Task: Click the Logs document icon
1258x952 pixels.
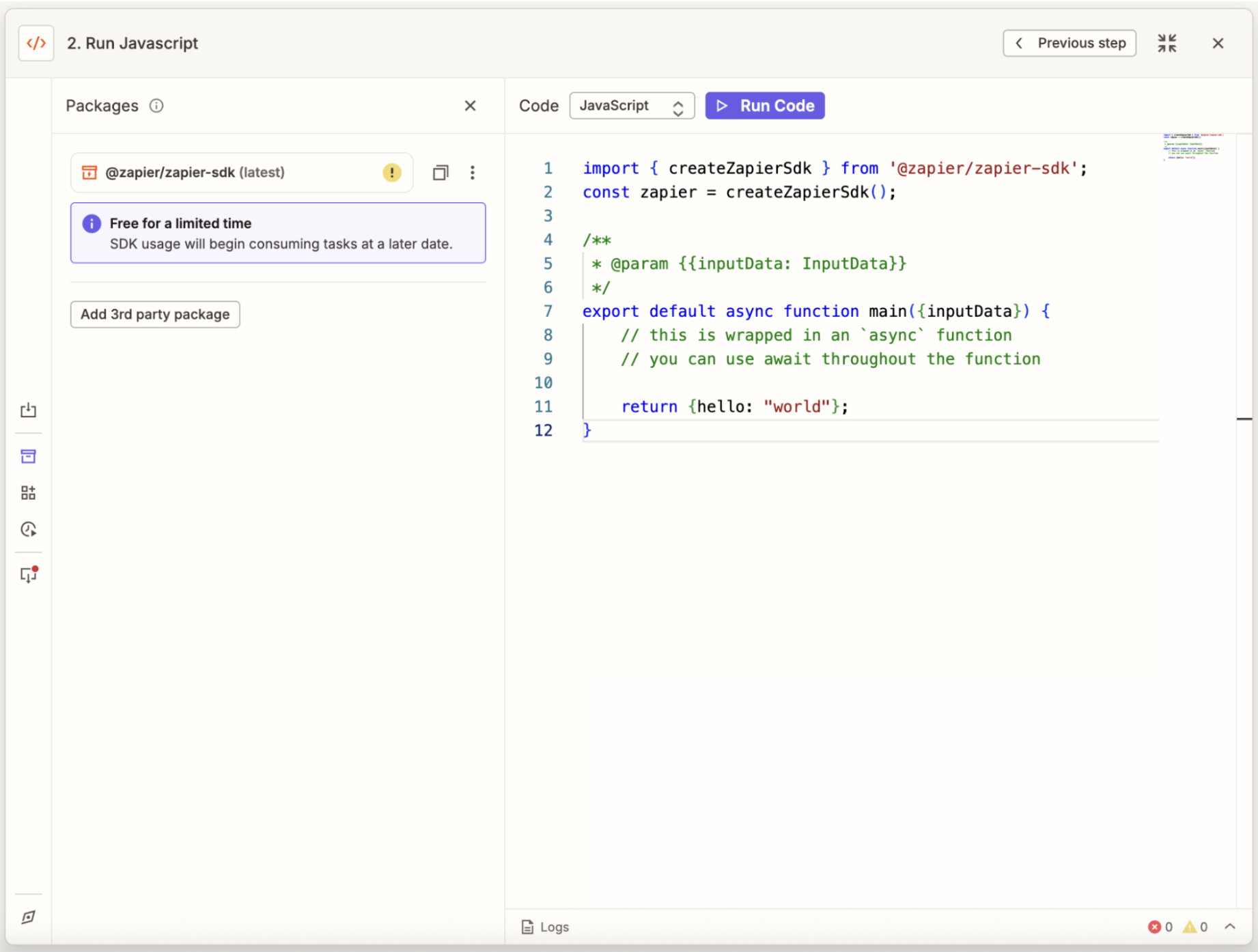Action: [x=527, y=927]
